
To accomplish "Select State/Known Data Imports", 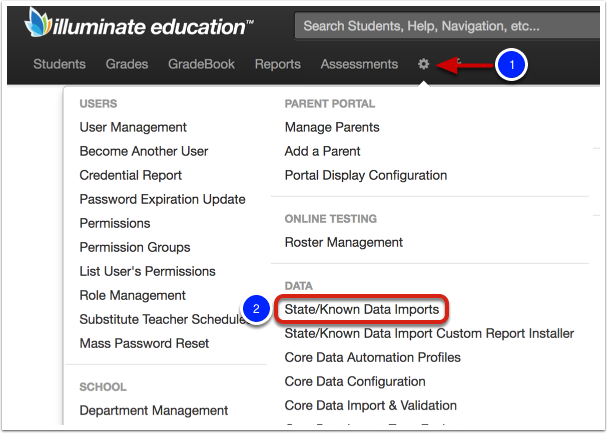I will (x=362, y=310).
